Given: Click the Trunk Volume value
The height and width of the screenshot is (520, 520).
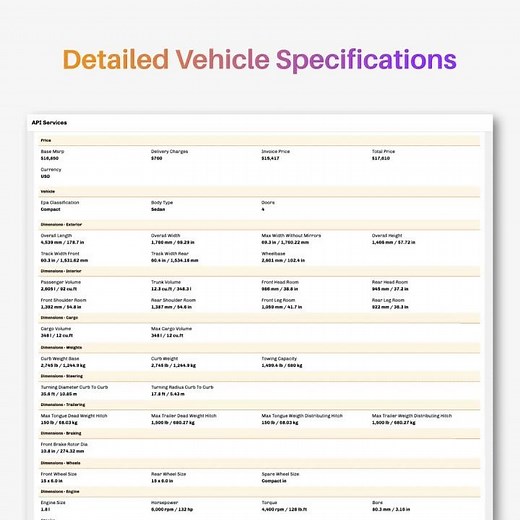Looking at the screenshot, I should [171, 289].
